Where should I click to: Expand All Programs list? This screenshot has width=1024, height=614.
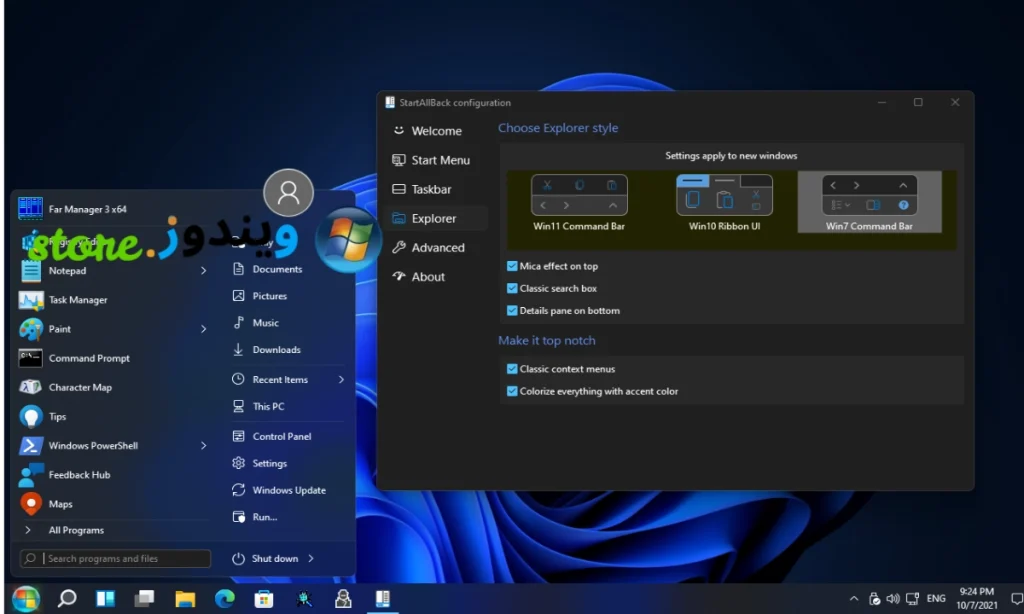(x=75, y=530)
